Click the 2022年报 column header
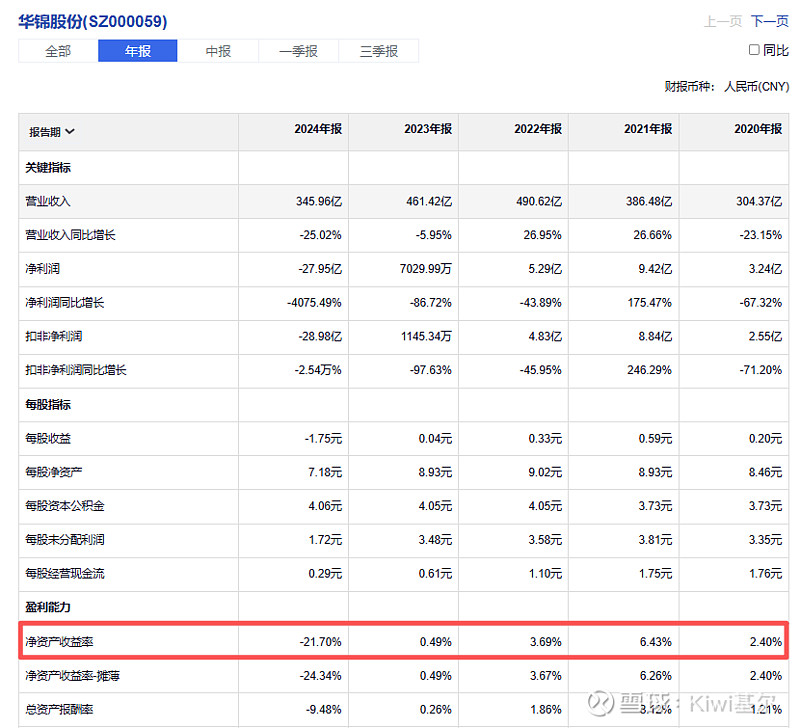 pos(538,130)
